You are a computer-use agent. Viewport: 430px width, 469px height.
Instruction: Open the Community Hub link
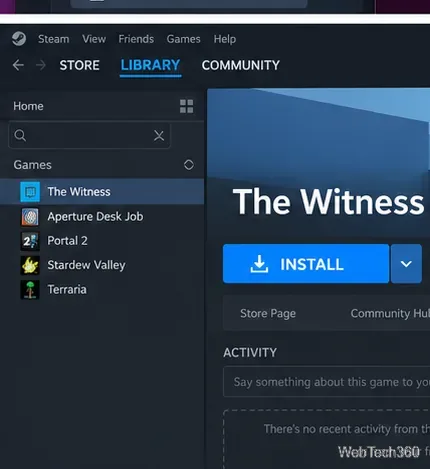pyautogui.click(x=390, y=313)
